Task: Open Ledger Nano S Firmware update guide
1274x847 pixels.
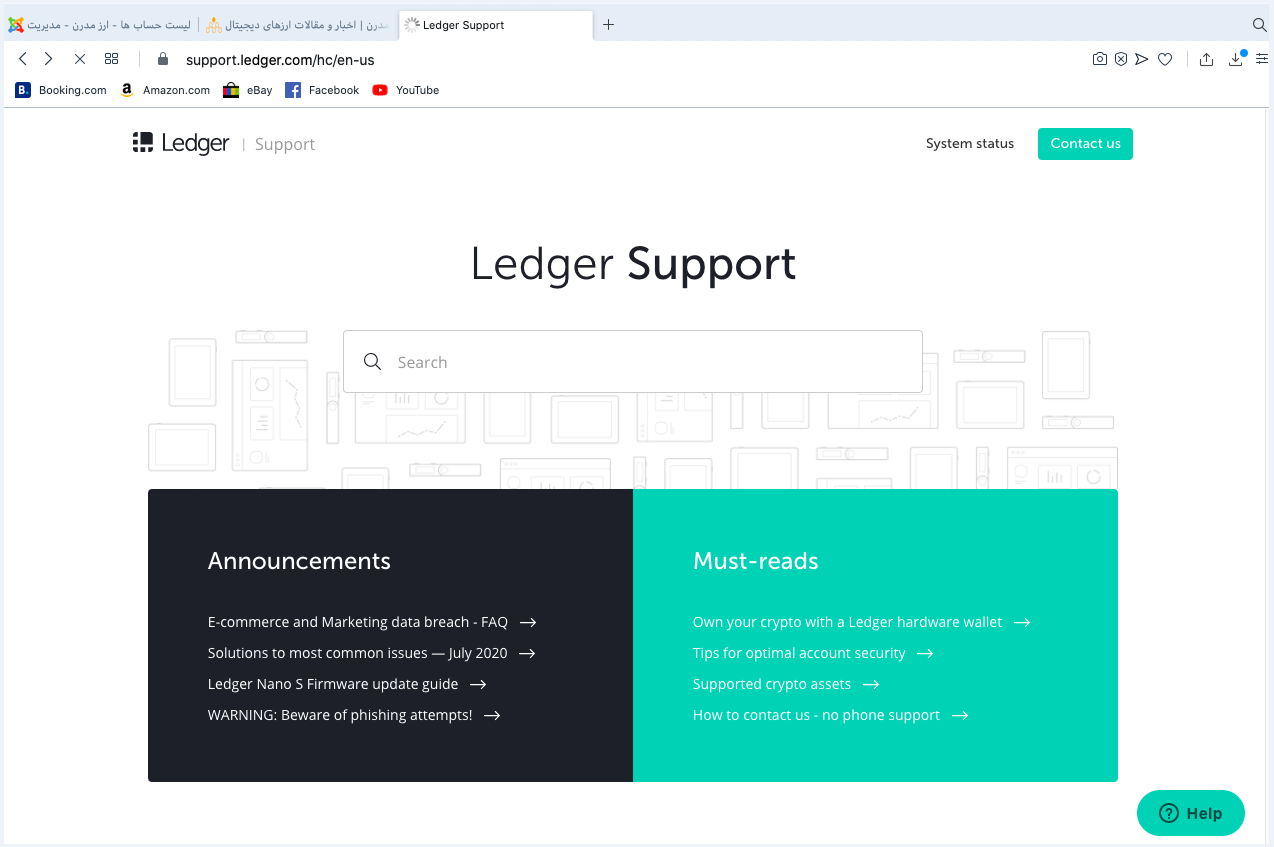Action: click(347, 684)
